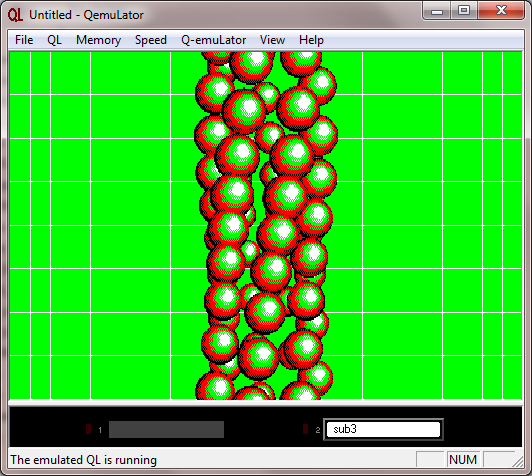Open the Help menu
Viewport: 532px width, 476px height.
point(311,40)
